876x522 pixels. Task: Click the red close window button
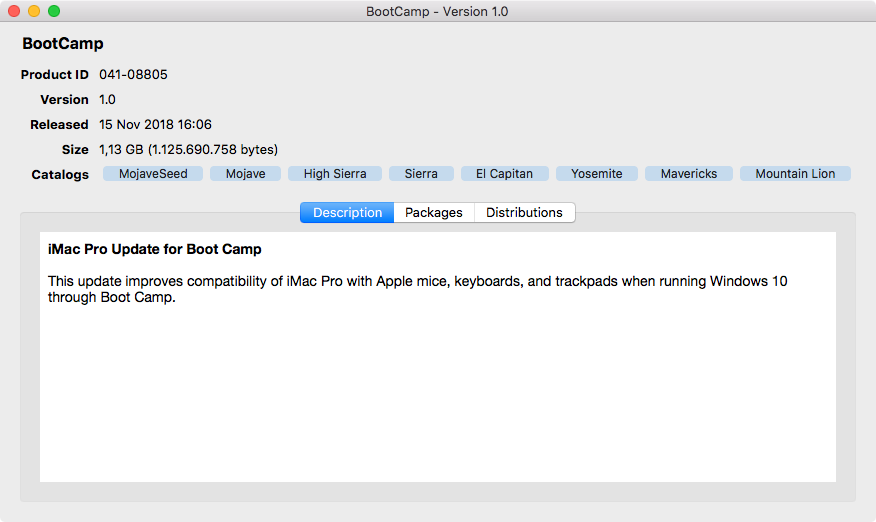coord(14,11)
